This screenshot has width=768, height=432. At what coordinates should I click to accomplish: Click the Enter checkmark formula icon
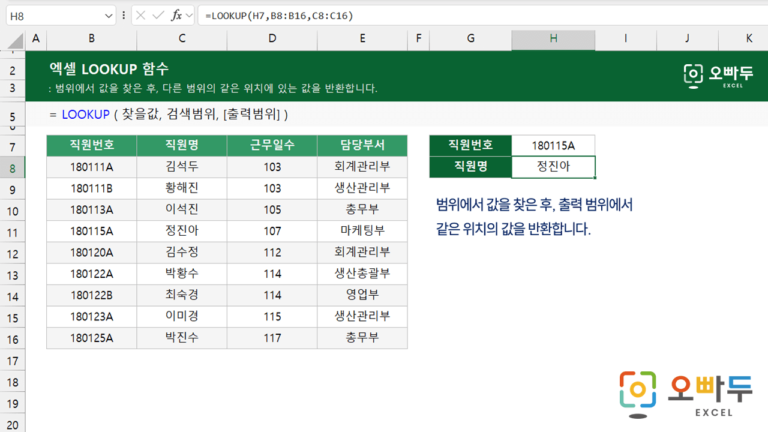pos(158,16)
